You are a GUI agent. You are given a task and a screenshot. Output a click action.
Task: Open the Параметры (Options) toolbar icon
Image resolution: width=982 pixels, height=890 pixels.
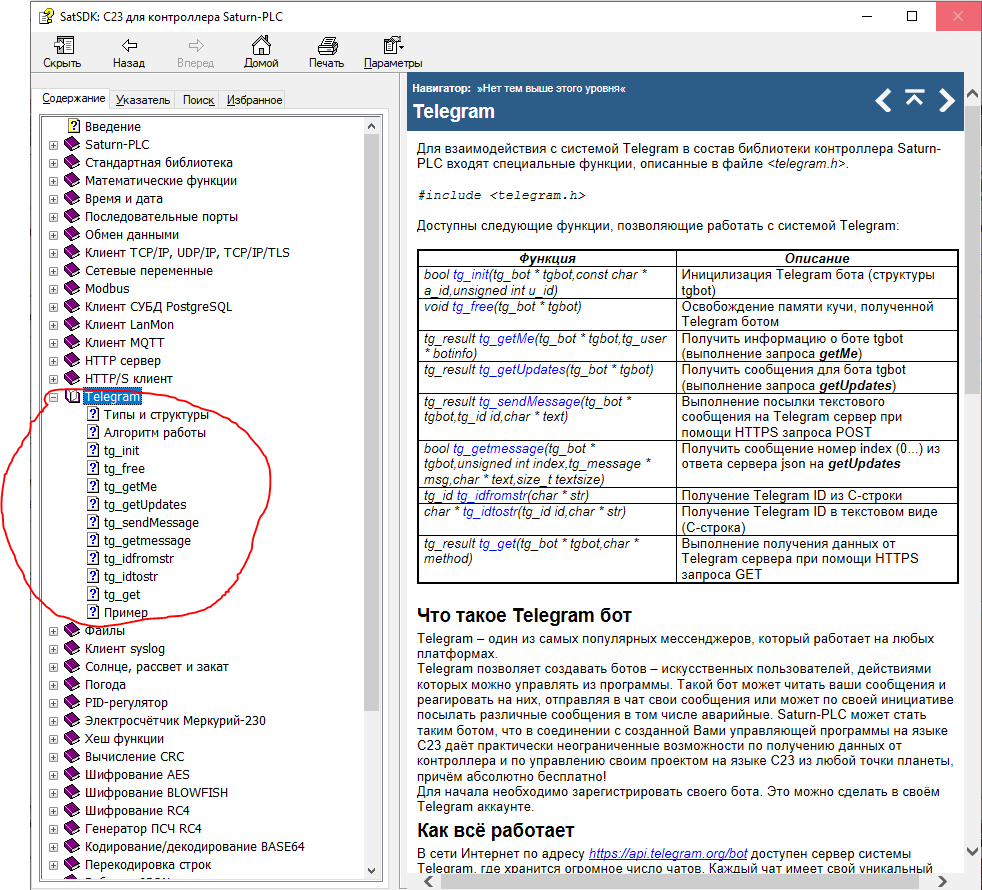pyautogui.click(x=393, y=45)
